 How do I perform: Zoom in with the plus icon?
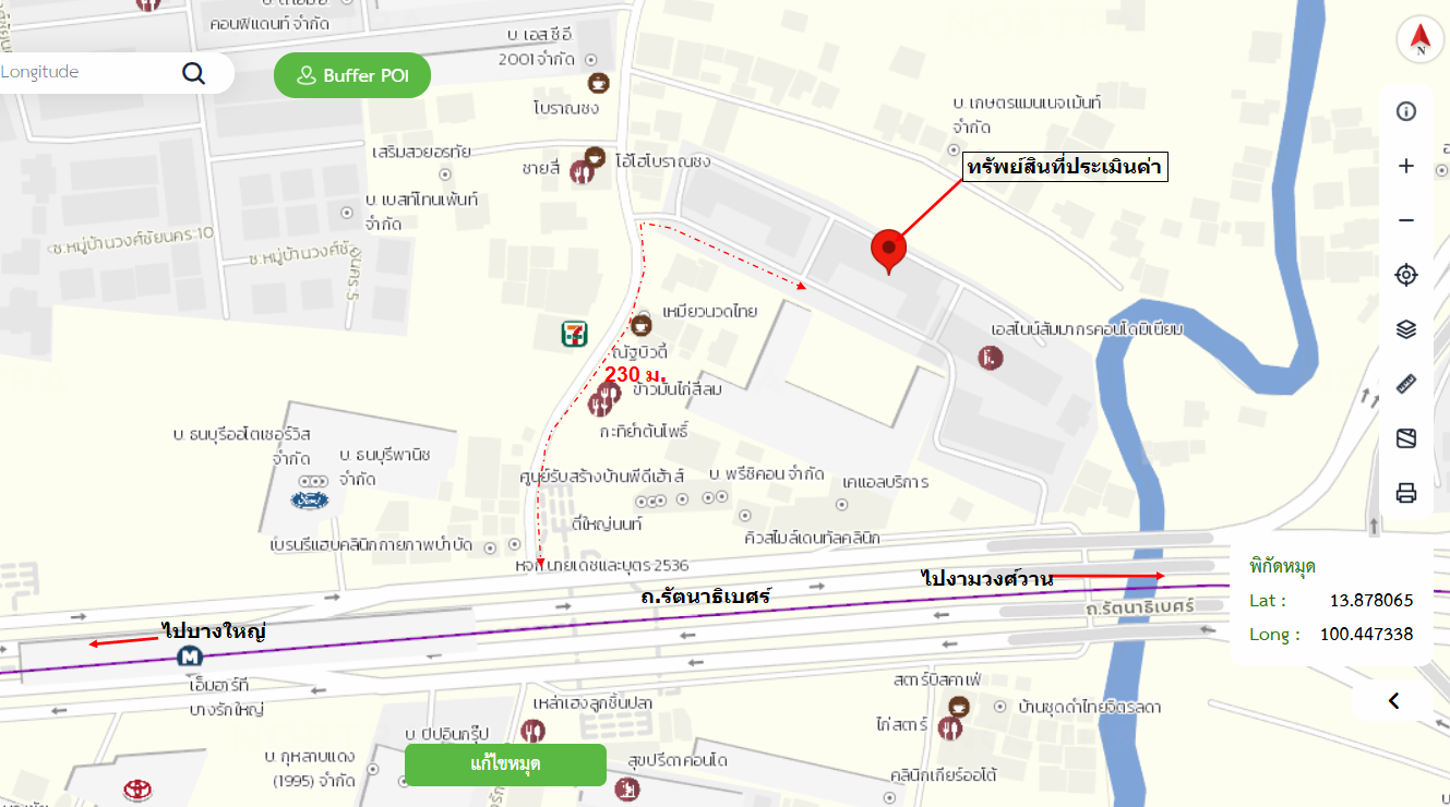(1406, 166)
